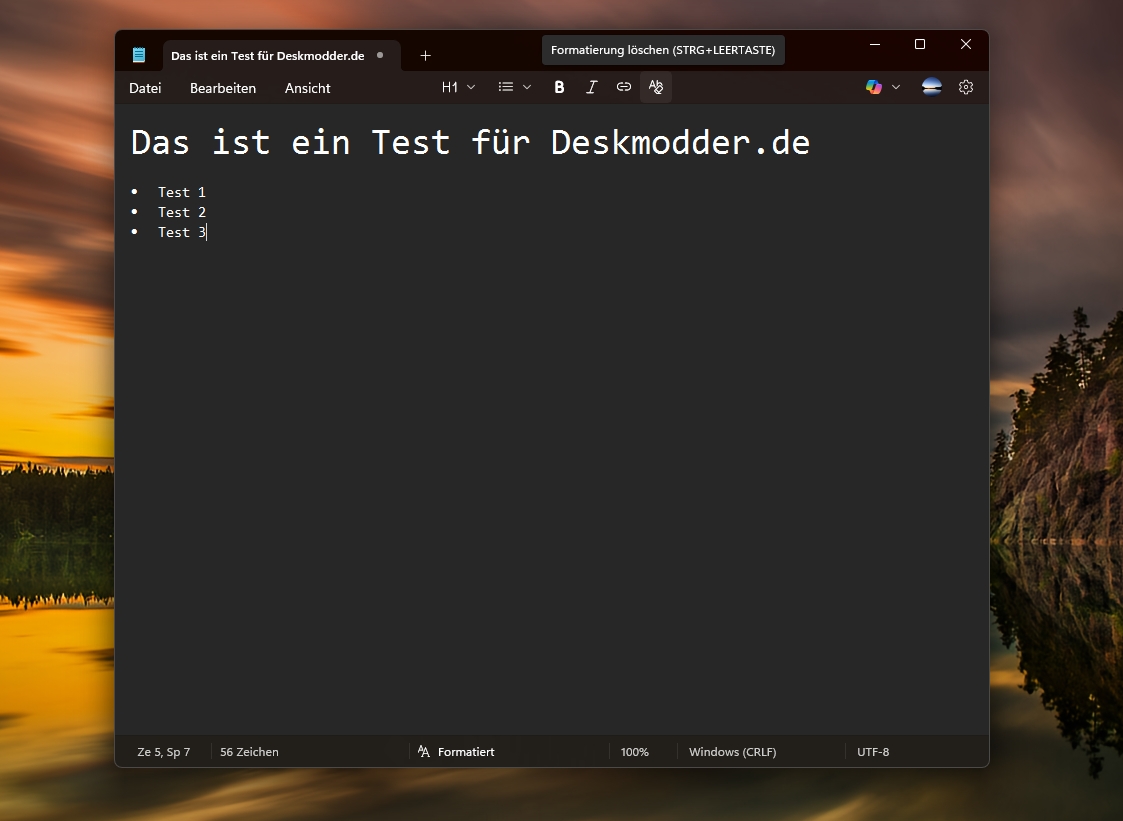Click the list bullet icon
The image size is (1123, 821).
506,87
